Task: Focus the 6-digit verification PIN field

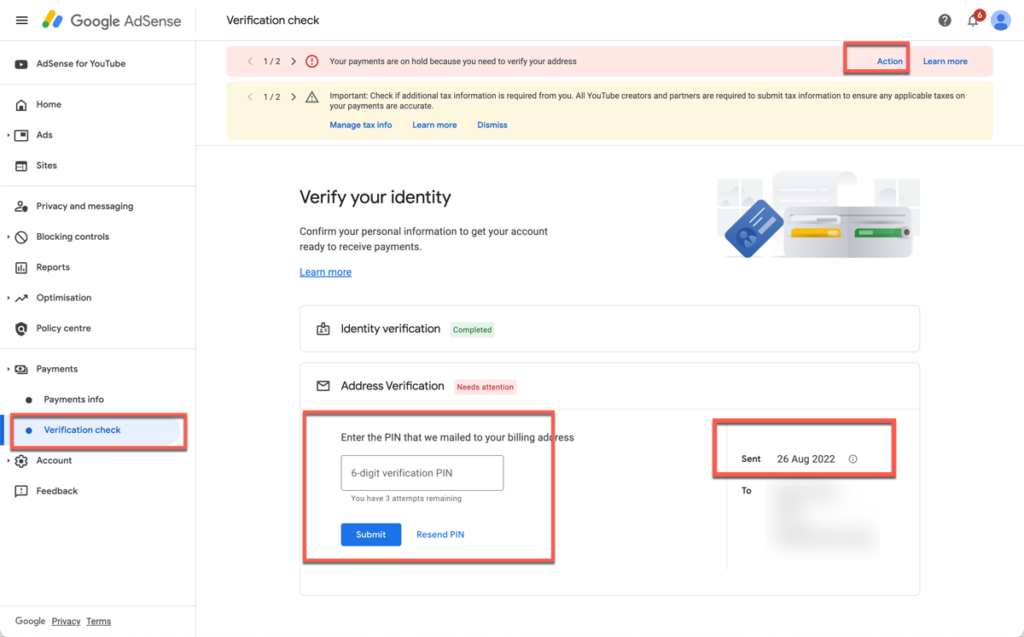Action: pyautogui.click(x=422, y=473)
